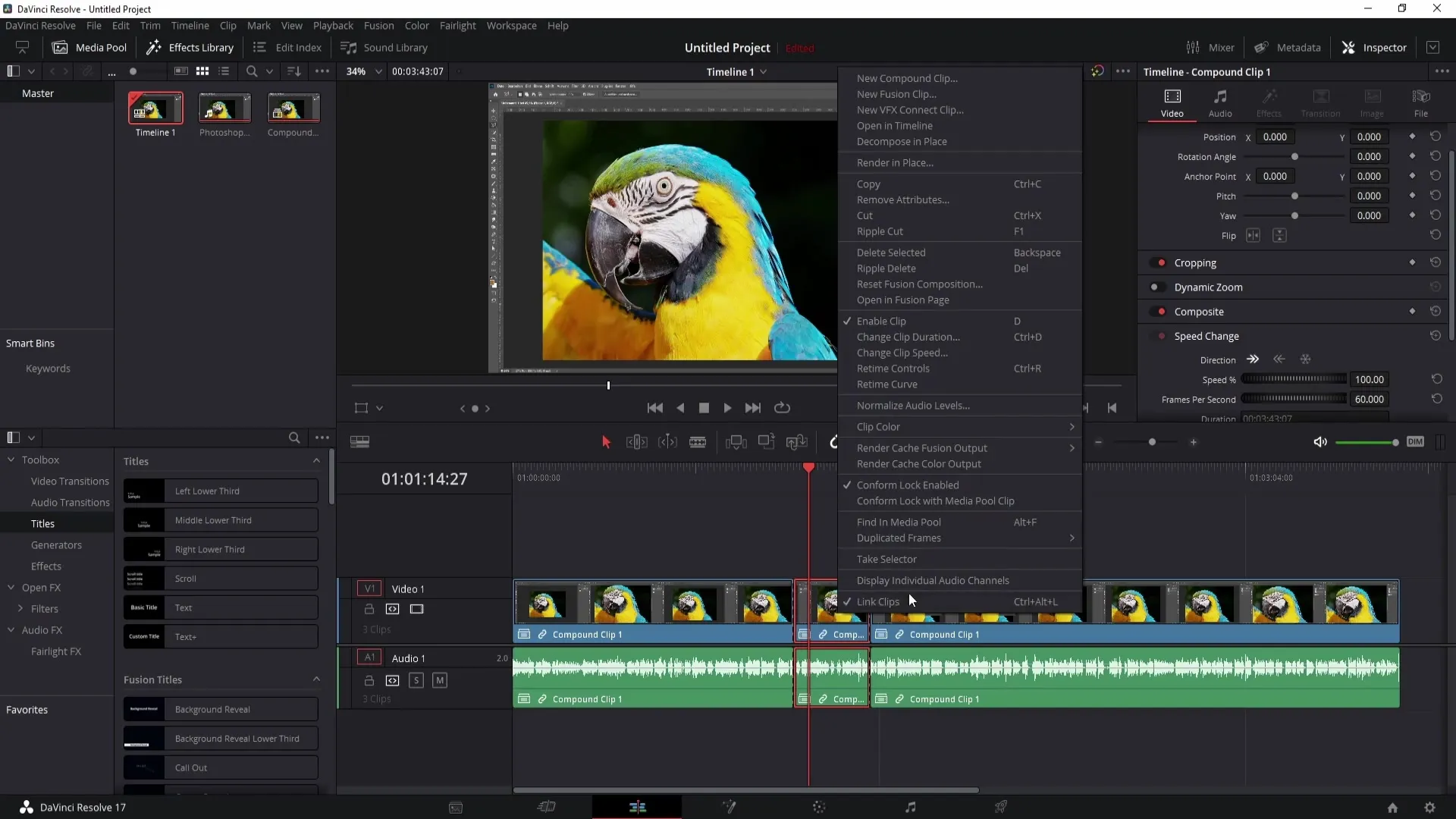Screen dimensions: 1456x819
Task: Select Open in Fusion Page menu item
Action: tap(903, 299)
